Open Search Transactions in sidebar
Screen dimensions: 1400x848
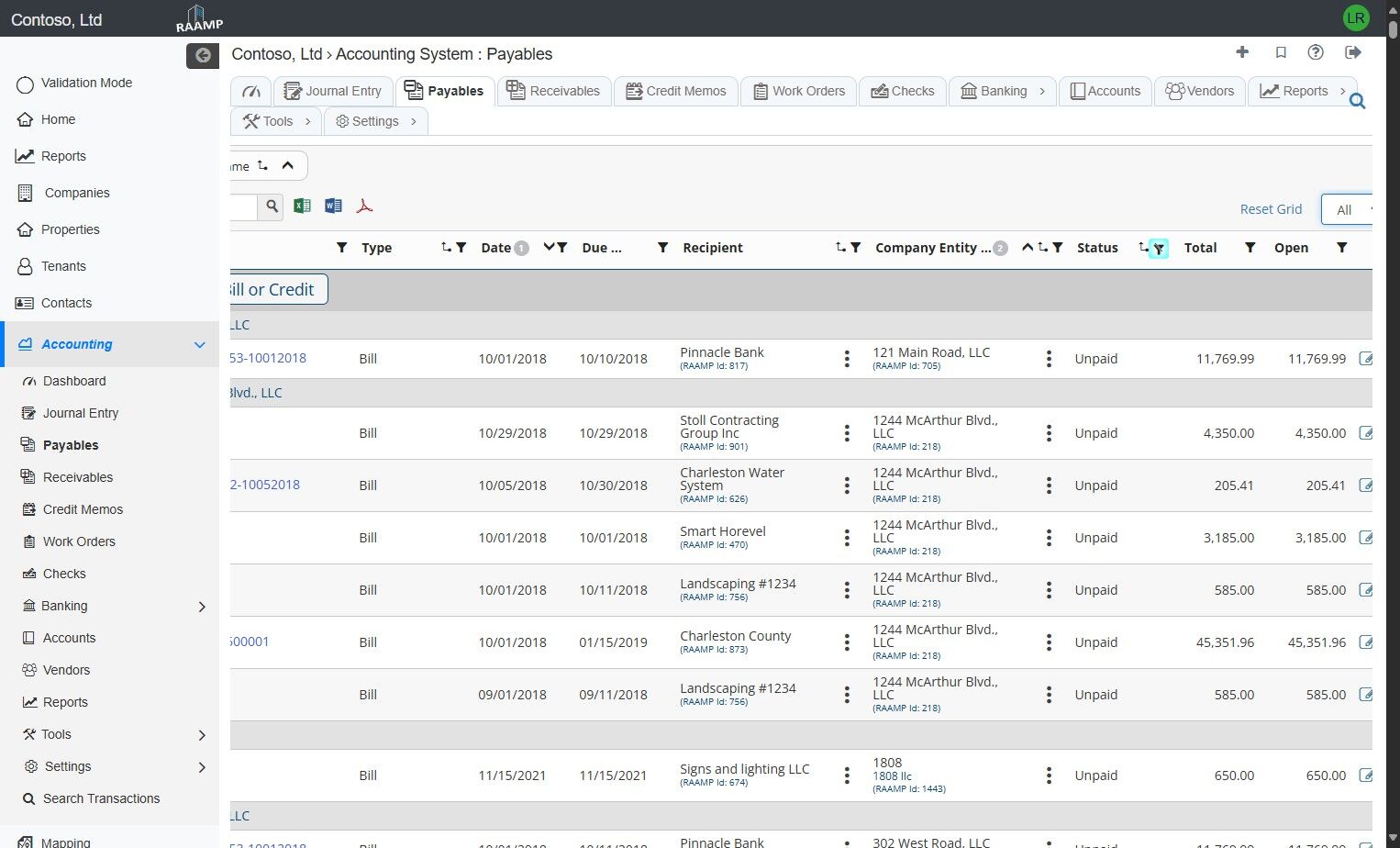coord(101,798)
